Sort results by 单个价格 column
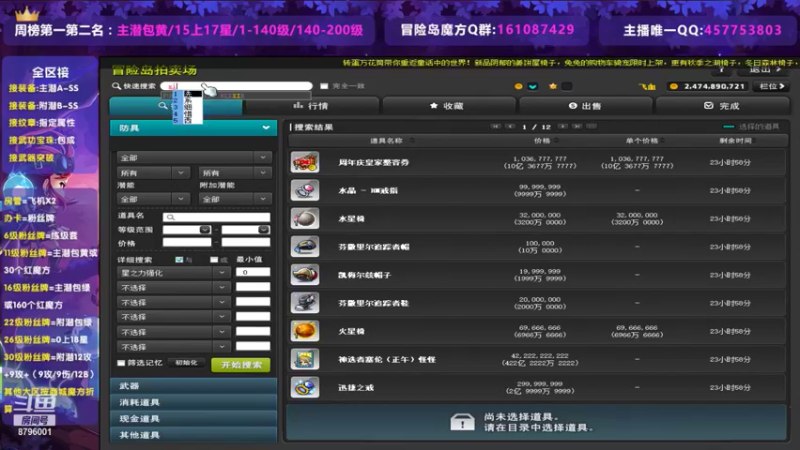The width and height of the screenshot is (800, 450). (x=645, y=140)
